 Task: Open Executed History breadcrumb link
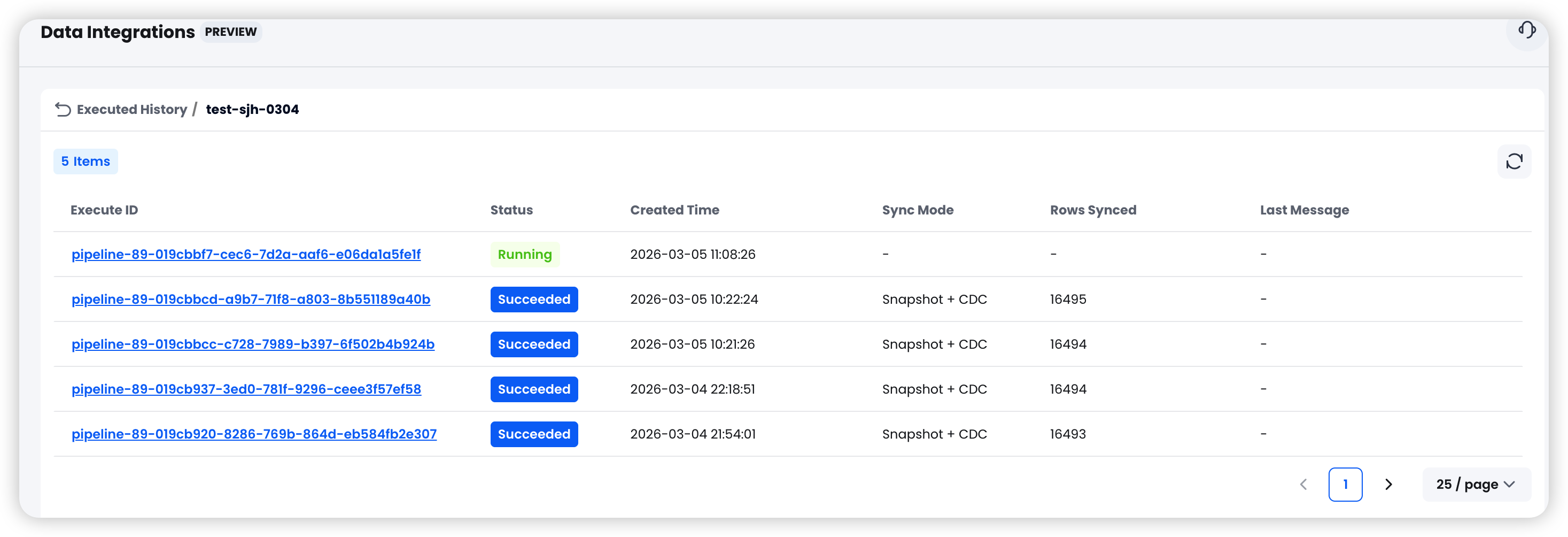tap(131, 110)
